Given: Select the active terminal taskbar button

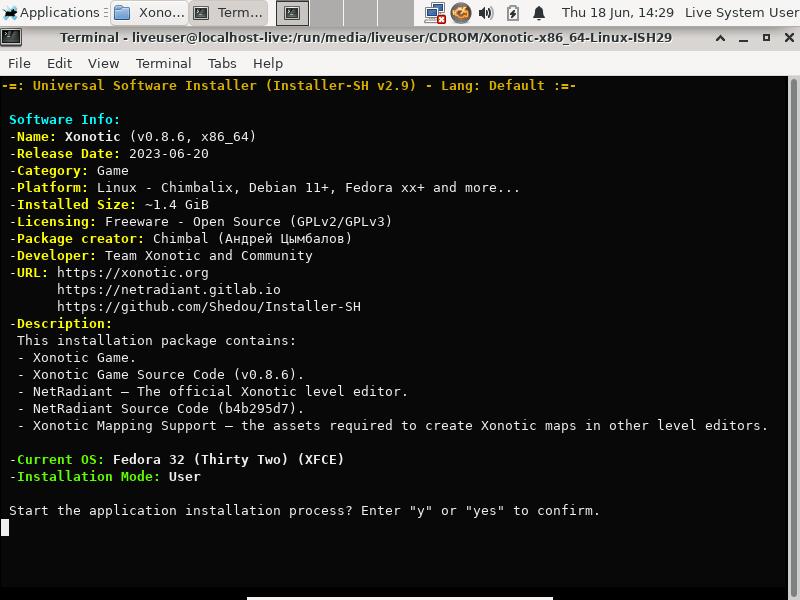Looking at the screenshot, I should 292,13.
